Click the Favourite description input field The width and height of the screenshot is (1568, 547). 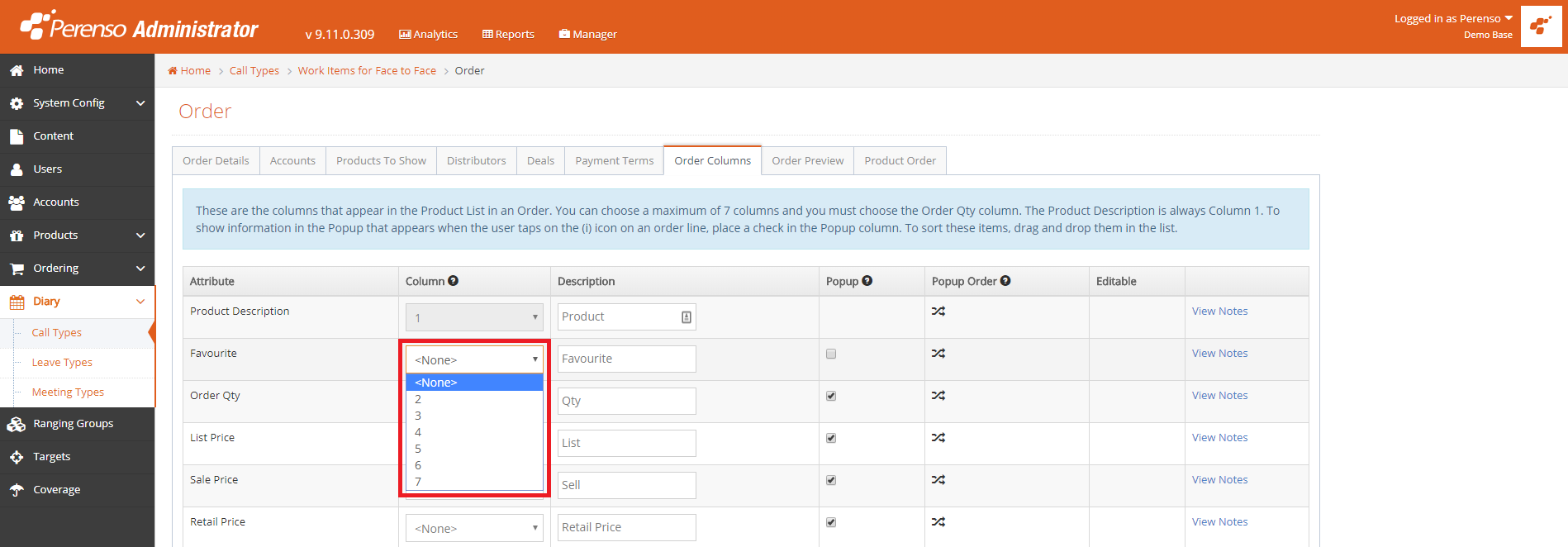tap(626, 359)
